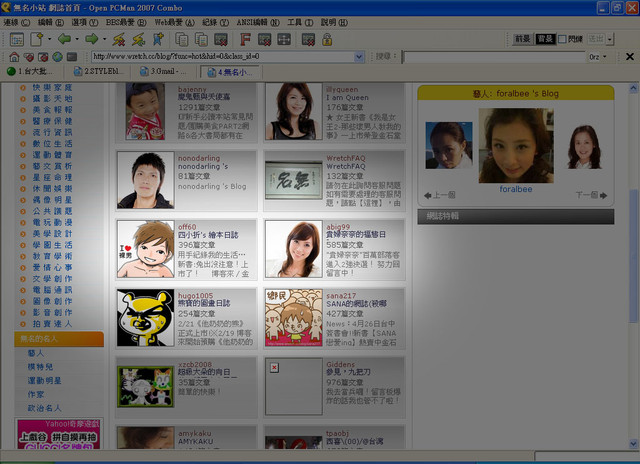The width and height of the screenshot is (640, 464).
Task: Open the 說明 (H) menu
Action: pyautogui.click(x=334, y=22)
